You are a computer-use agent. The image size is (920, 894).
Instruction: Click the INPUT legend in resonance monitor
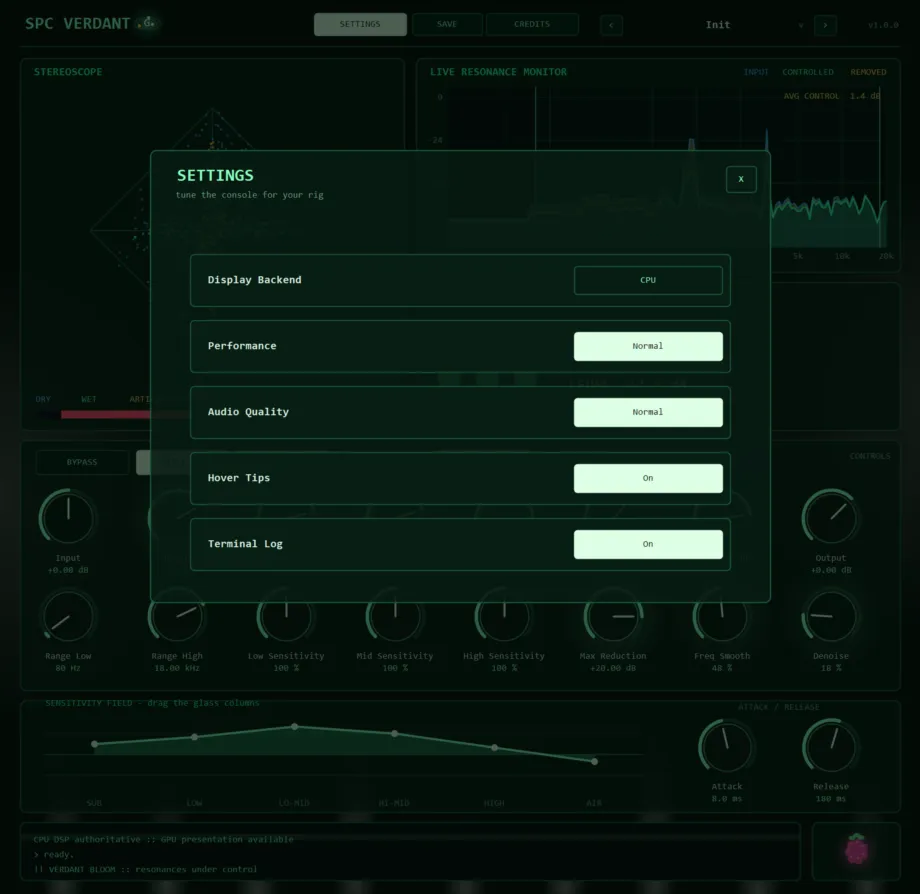pos(756,72)
